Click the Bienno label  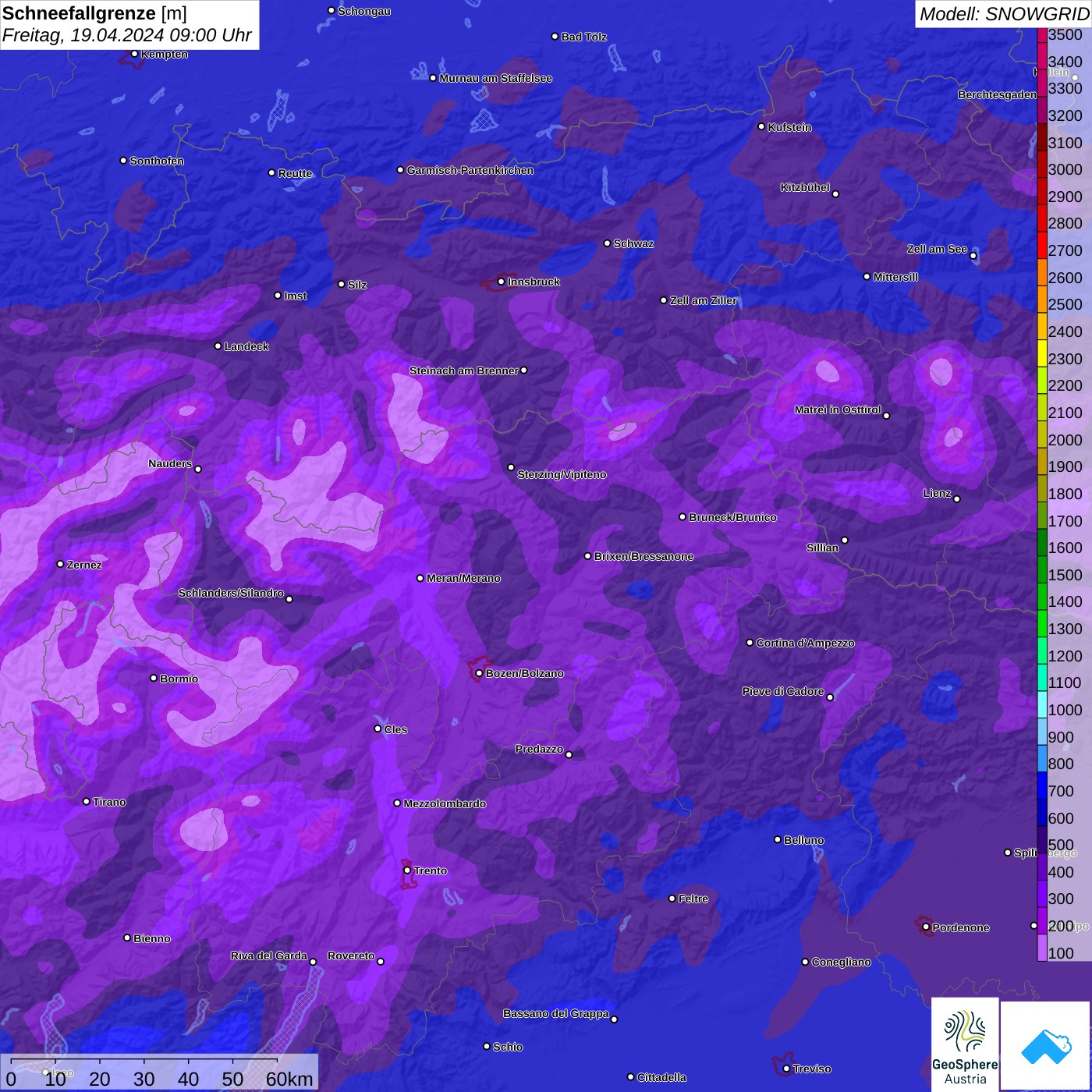point(152,938)
